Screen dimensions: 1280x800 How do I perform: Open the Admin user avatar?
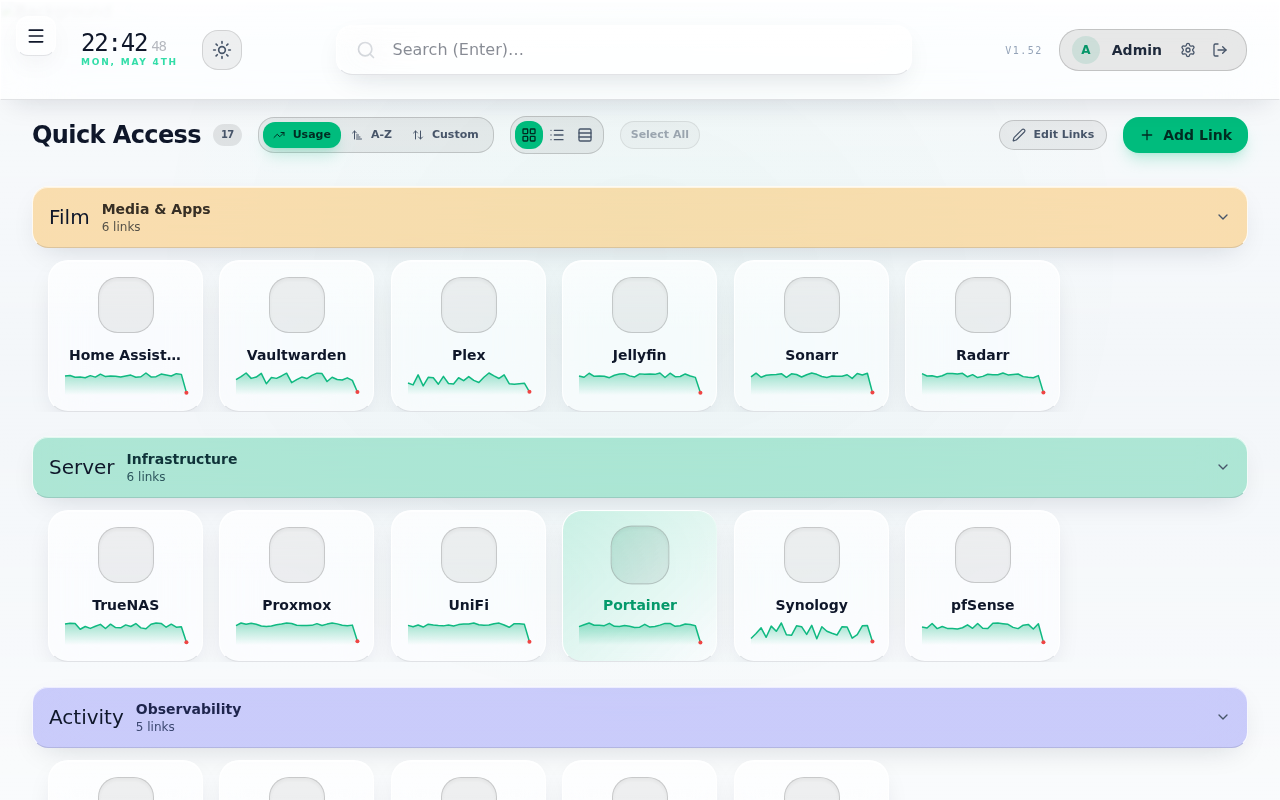point(1086,50)
